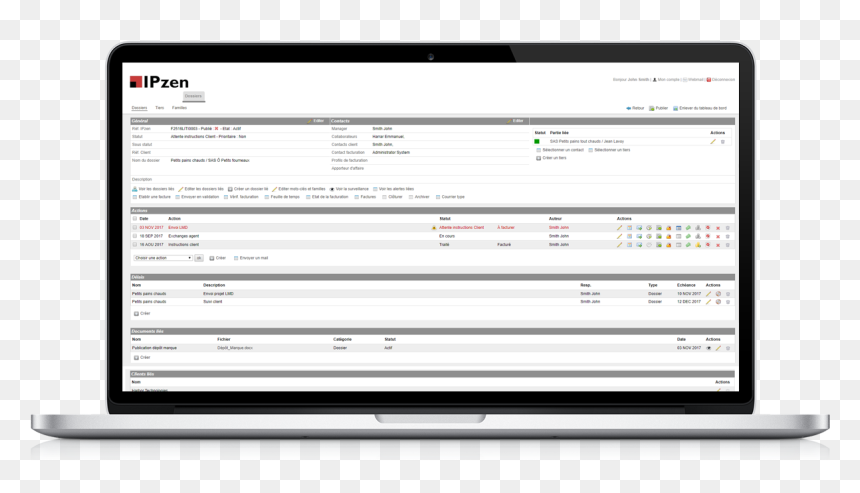
Task: Click Vérif. facturation
Action: coord(241,197)
